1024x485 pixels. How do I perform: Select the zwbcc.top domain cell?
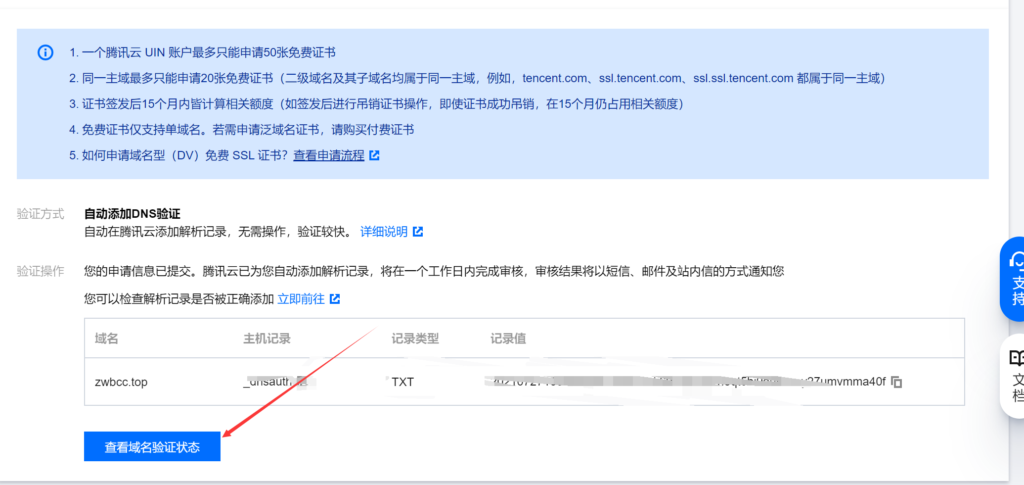pyautogui.click(x=121, y=382)
